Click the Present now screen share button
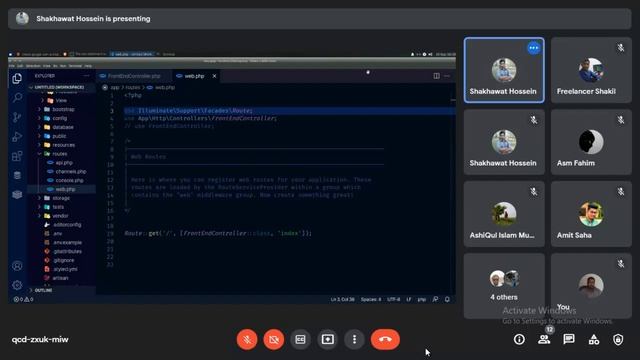 tap(328, 339)
